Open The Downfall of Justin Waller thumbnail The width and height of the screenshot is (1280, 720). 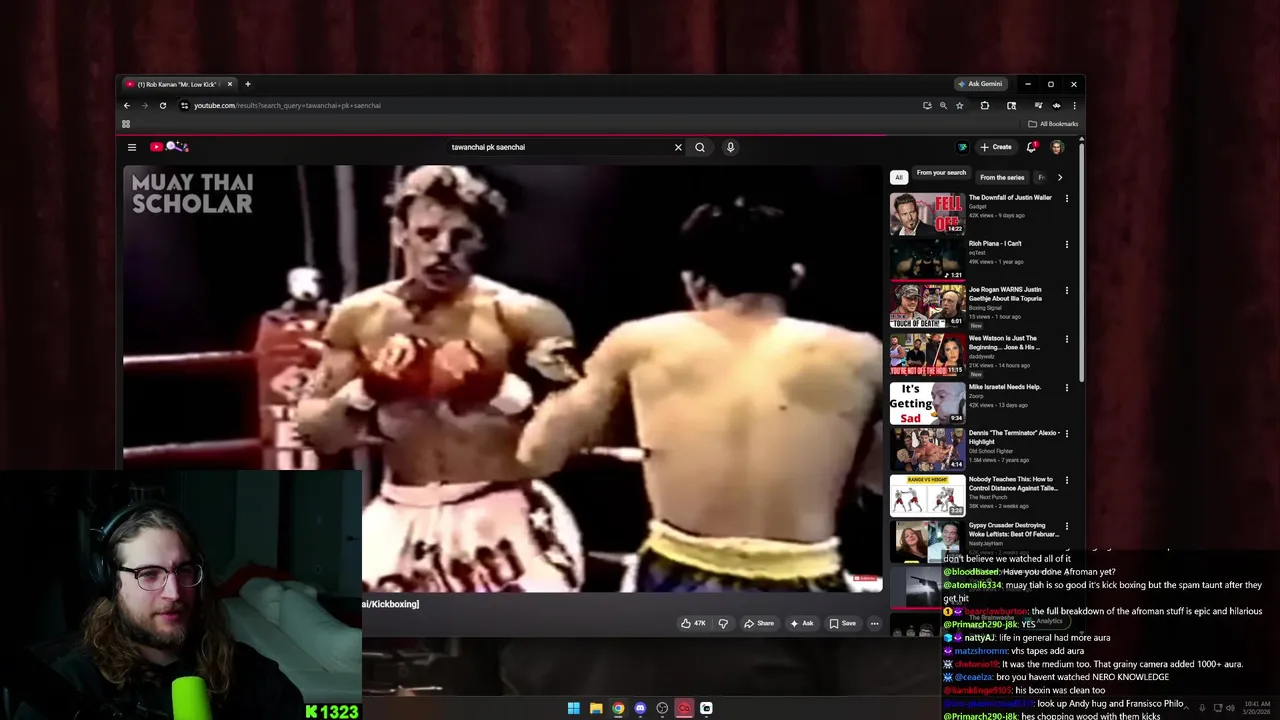[927, 213]
